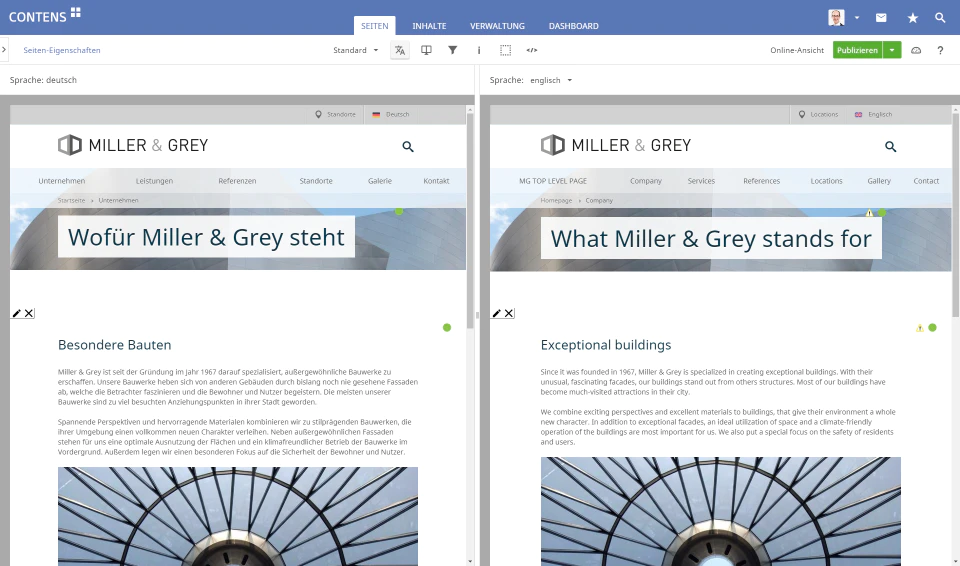Open the source code view icon

[532, 50]
